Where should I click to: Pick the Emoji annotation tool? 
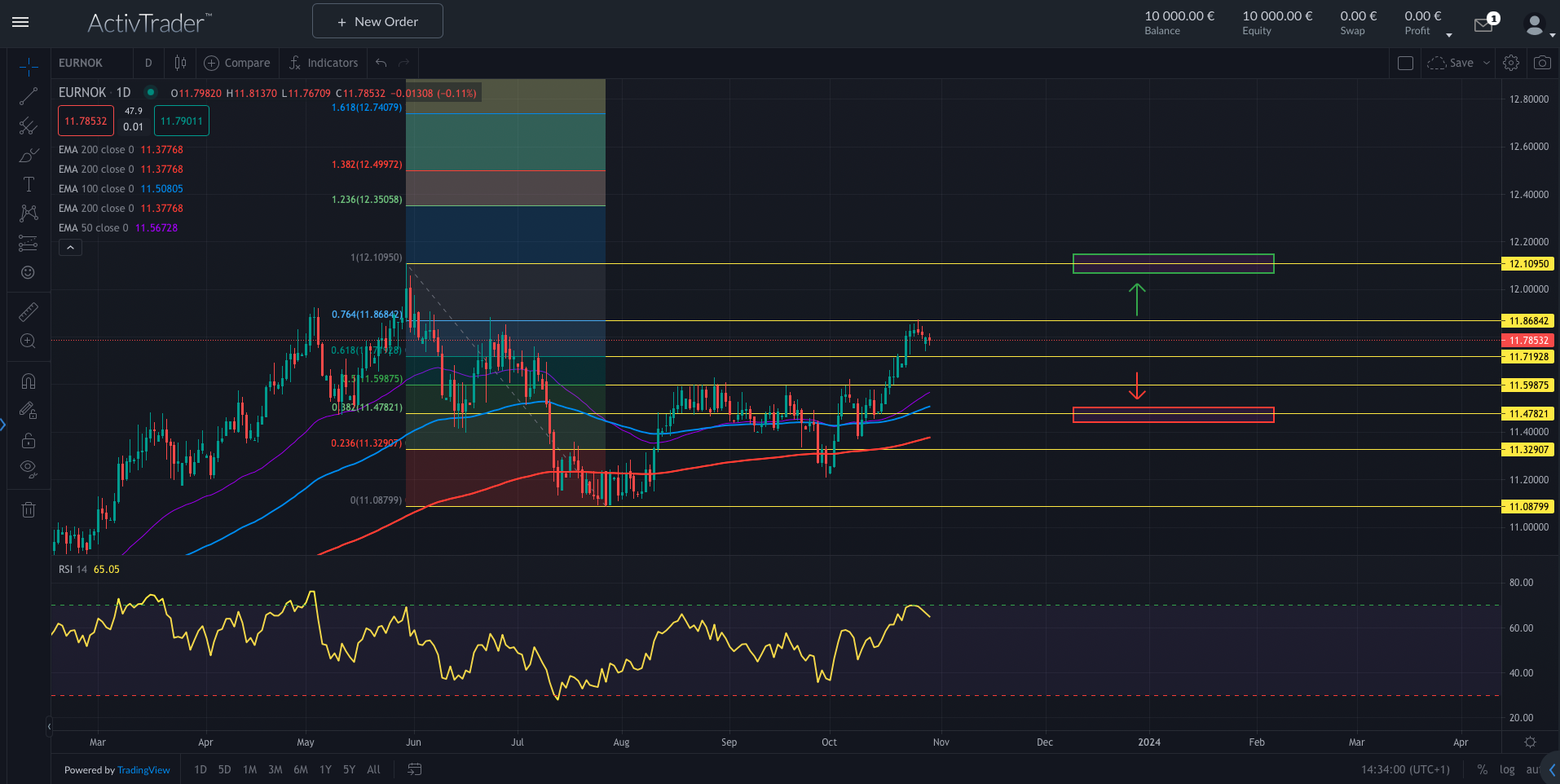click(29, 272)
